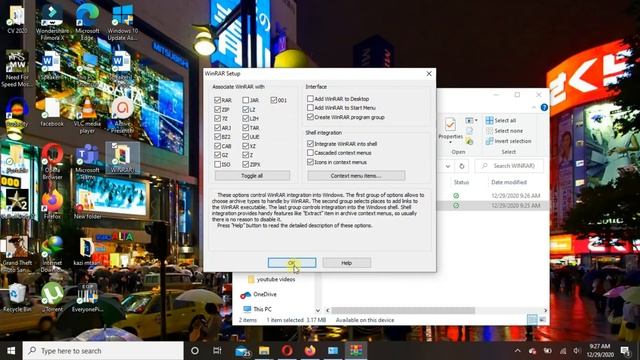Select the Firefox desktop icon

[x=52, y=205]
